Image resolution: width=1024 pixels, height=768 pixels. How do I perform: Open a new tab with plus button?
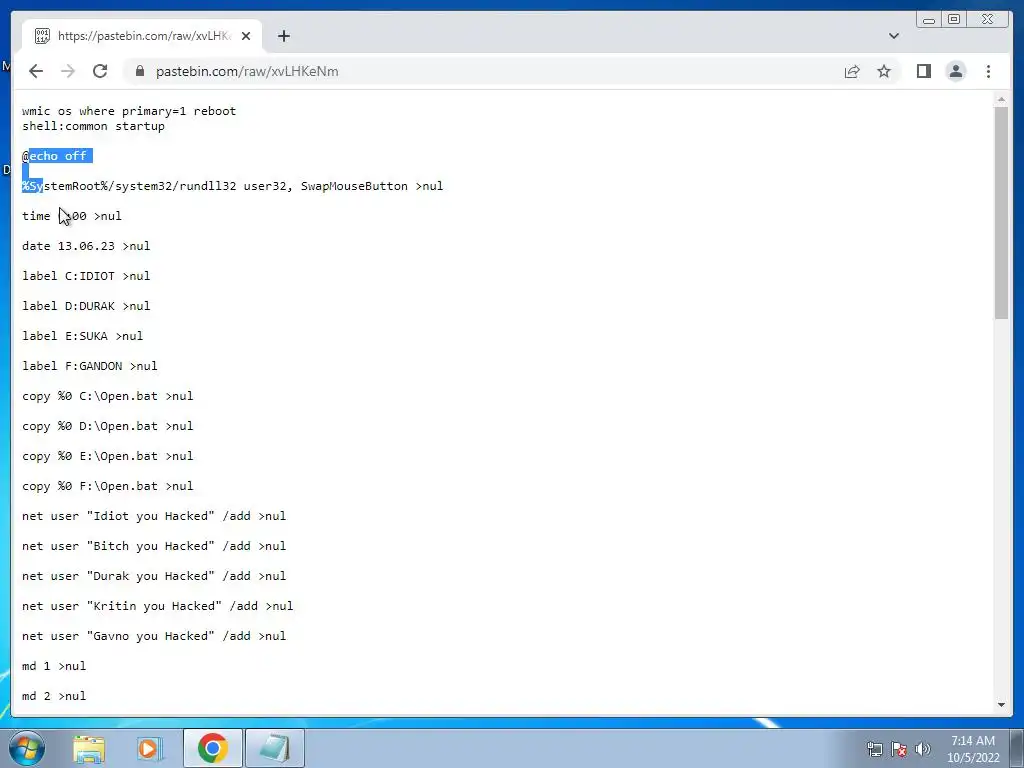coord(283,36)
